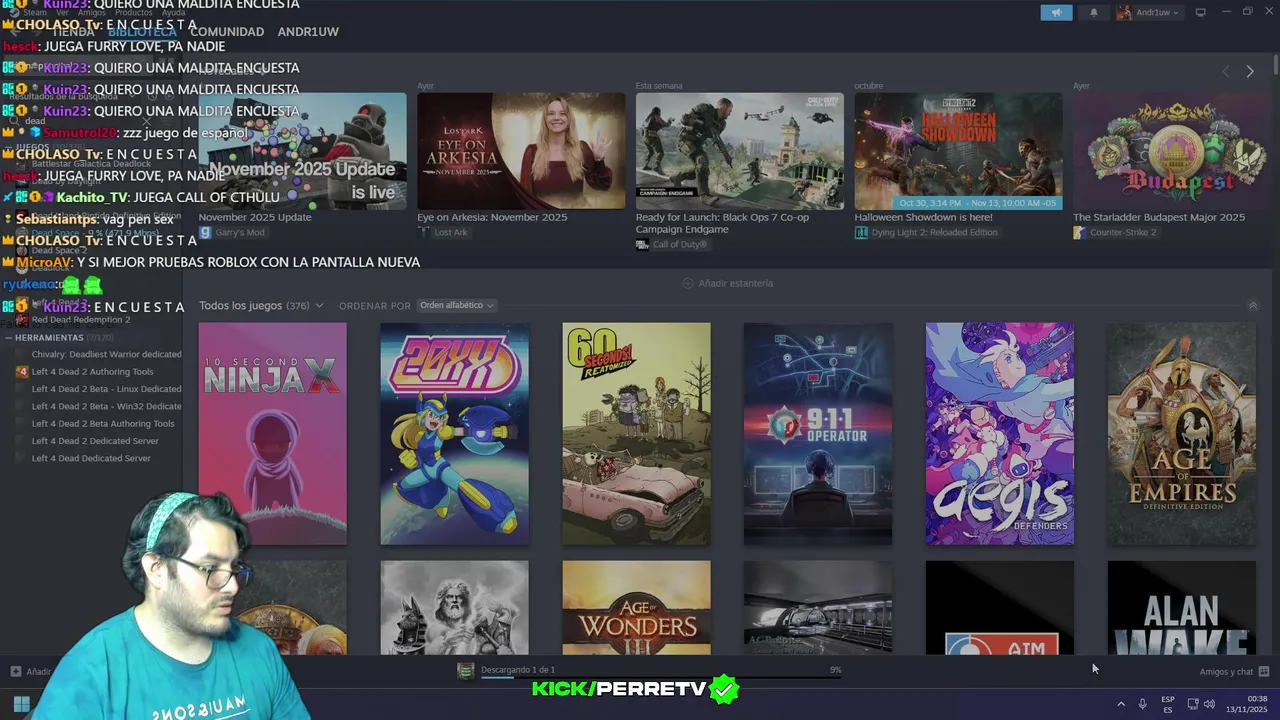Click the microphone tray icon

click(1142, 704)
